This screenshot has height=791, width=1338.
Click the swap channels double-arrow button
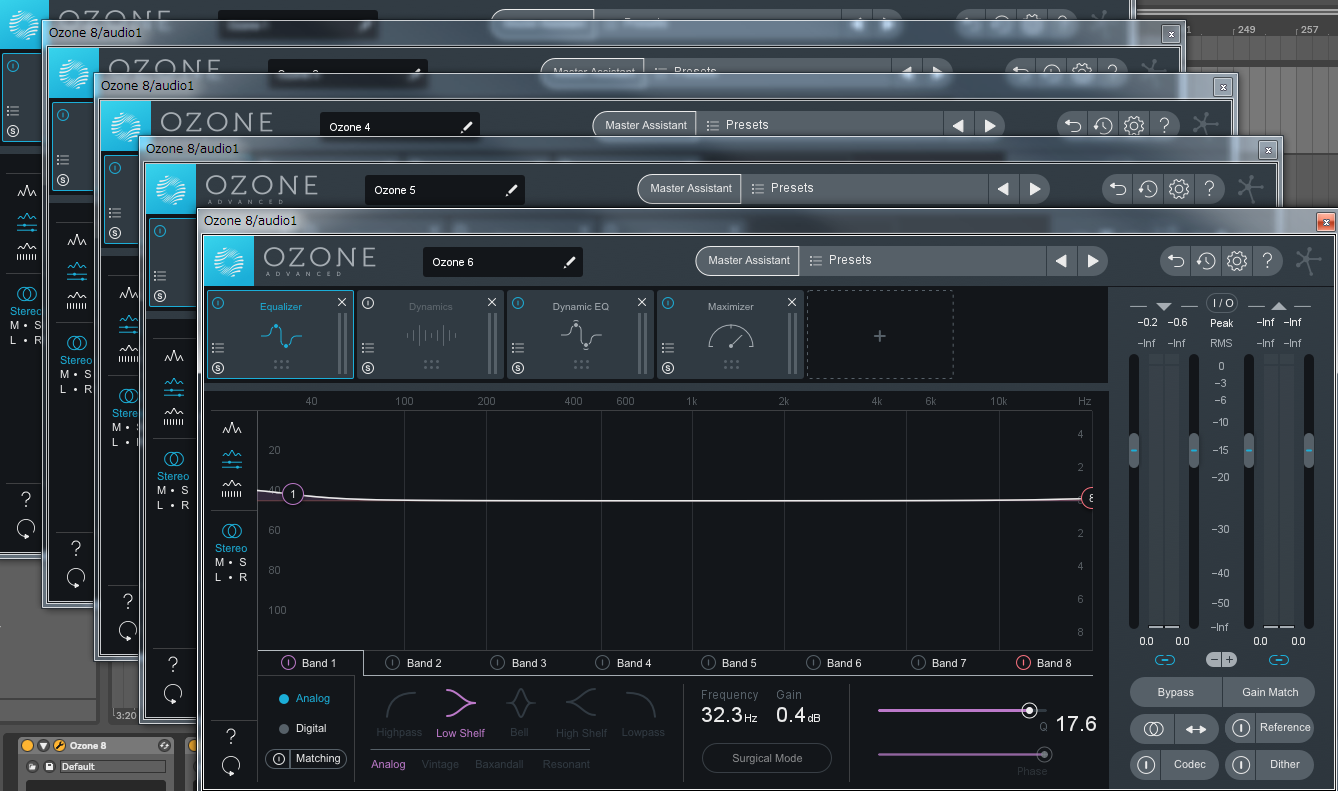[1196, 729]
